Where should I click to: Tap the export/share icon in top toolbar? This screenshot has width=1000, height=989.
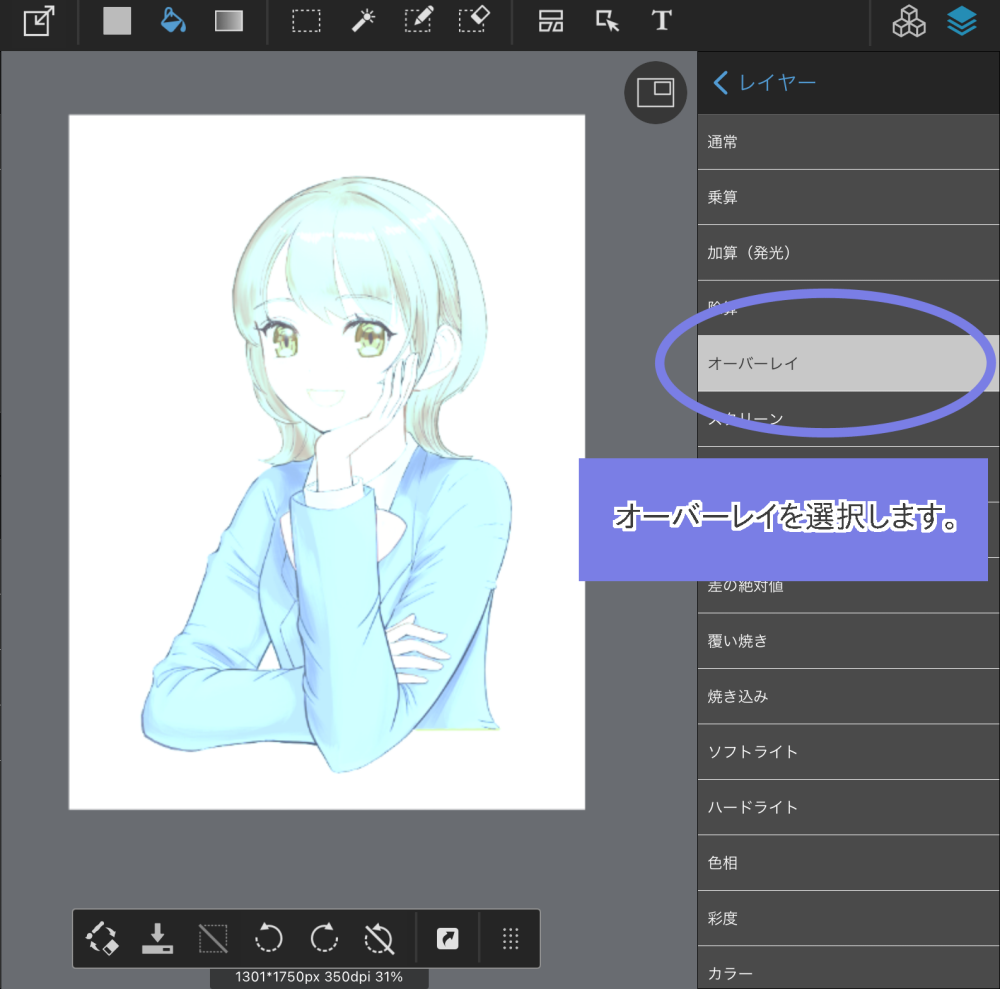[39, 21]
